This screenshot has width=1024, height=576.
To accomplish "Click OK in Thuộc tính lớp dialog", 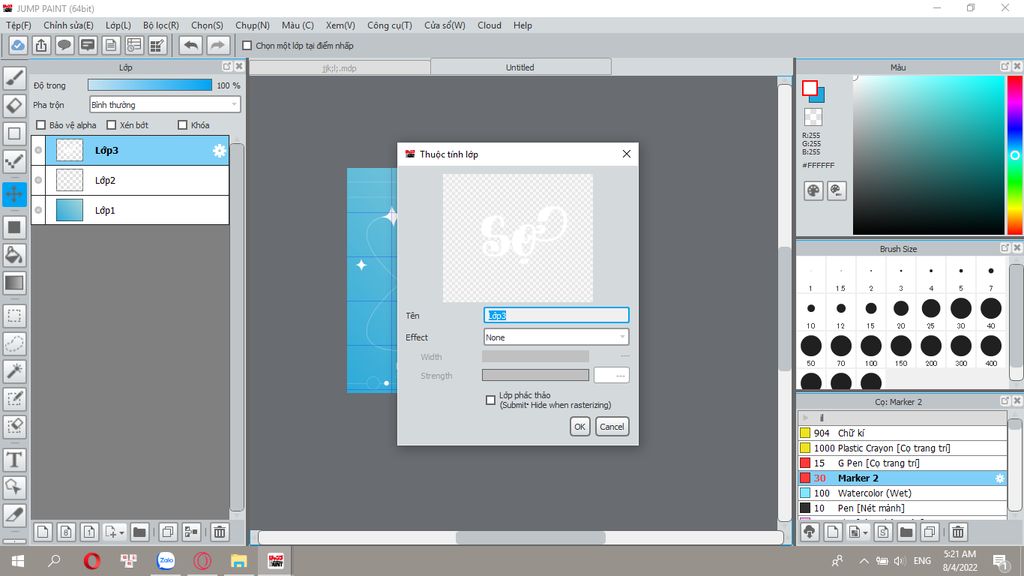I will tap(579, 426).
